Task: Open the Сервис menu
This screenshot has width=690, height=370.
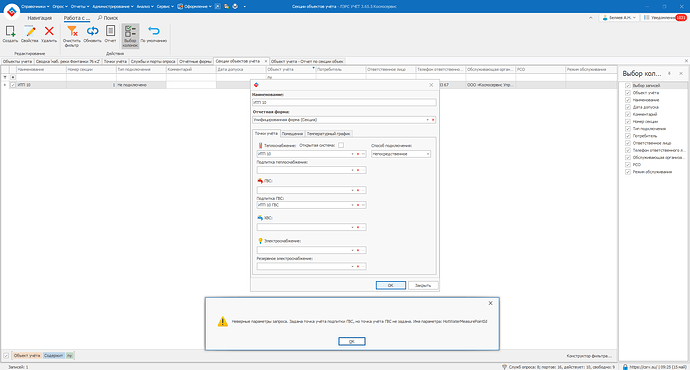Action: point(166,6)
